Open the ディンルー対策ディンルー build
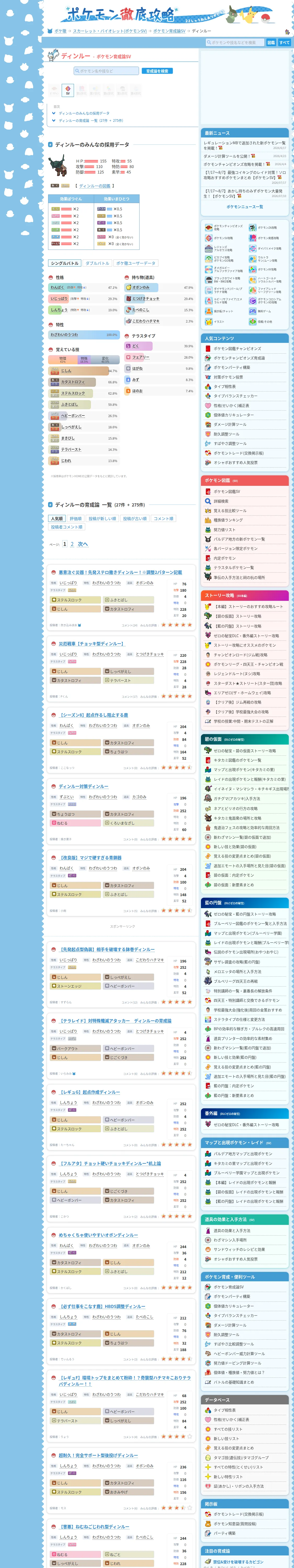 pyautogui.click(x=83, y=786)
